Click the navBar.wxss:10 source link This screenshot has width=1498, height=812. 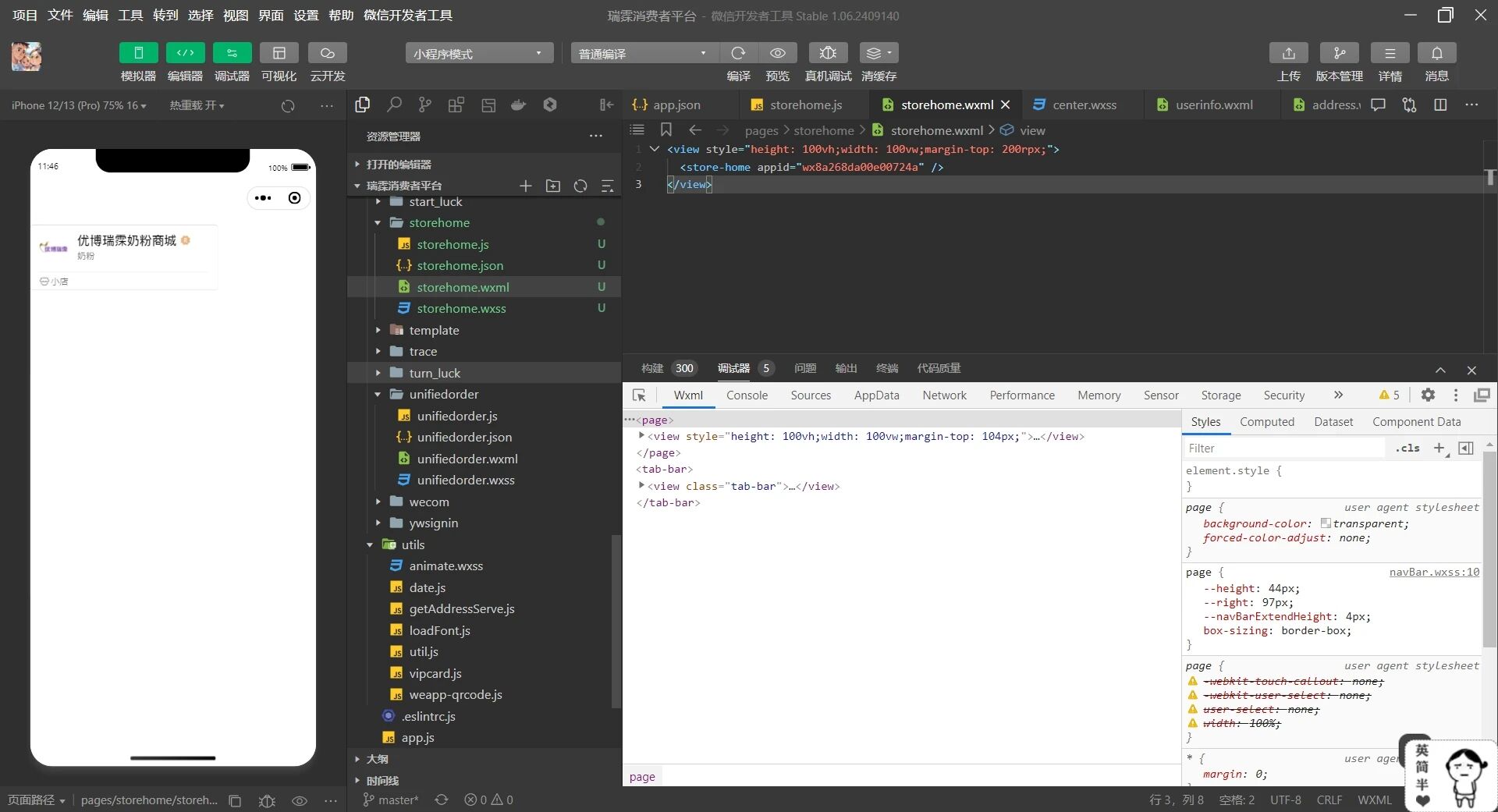pos(1433,572)
